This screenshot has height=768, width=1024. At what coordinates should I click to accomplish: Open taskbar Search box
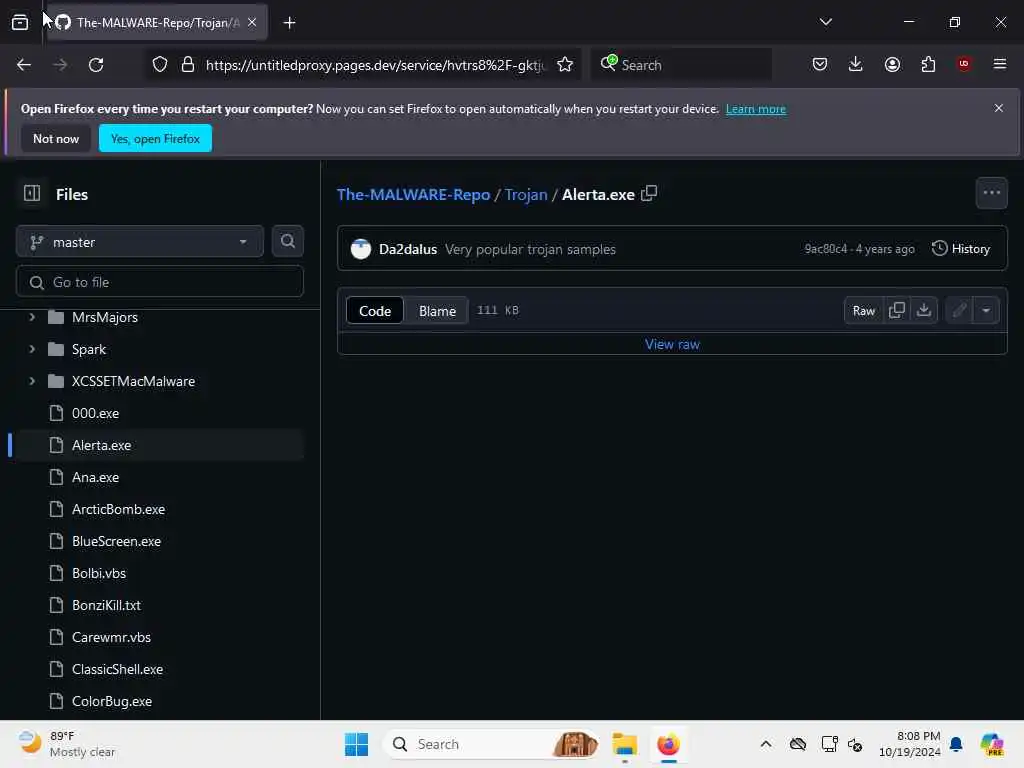click(491, 744)
